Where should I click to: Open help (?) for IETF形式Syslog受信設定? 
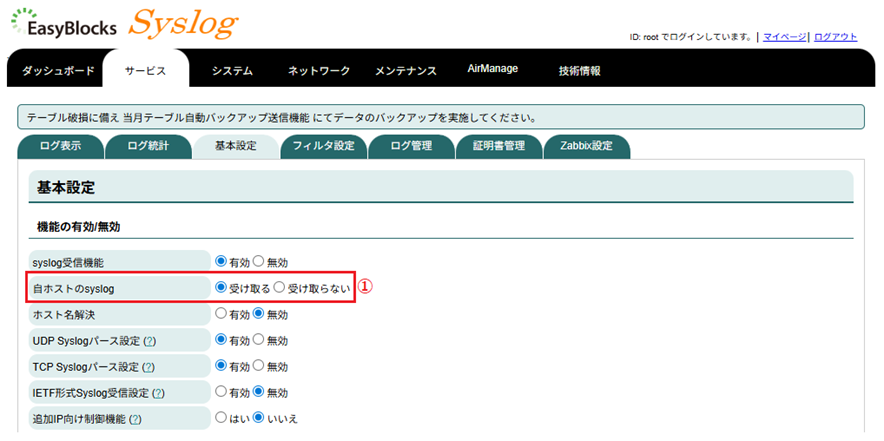pos(158,393)
